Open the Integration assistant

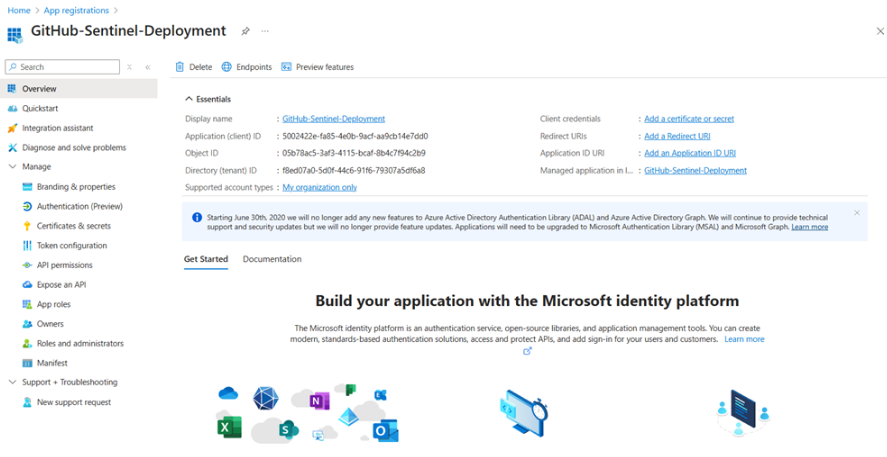57,128
